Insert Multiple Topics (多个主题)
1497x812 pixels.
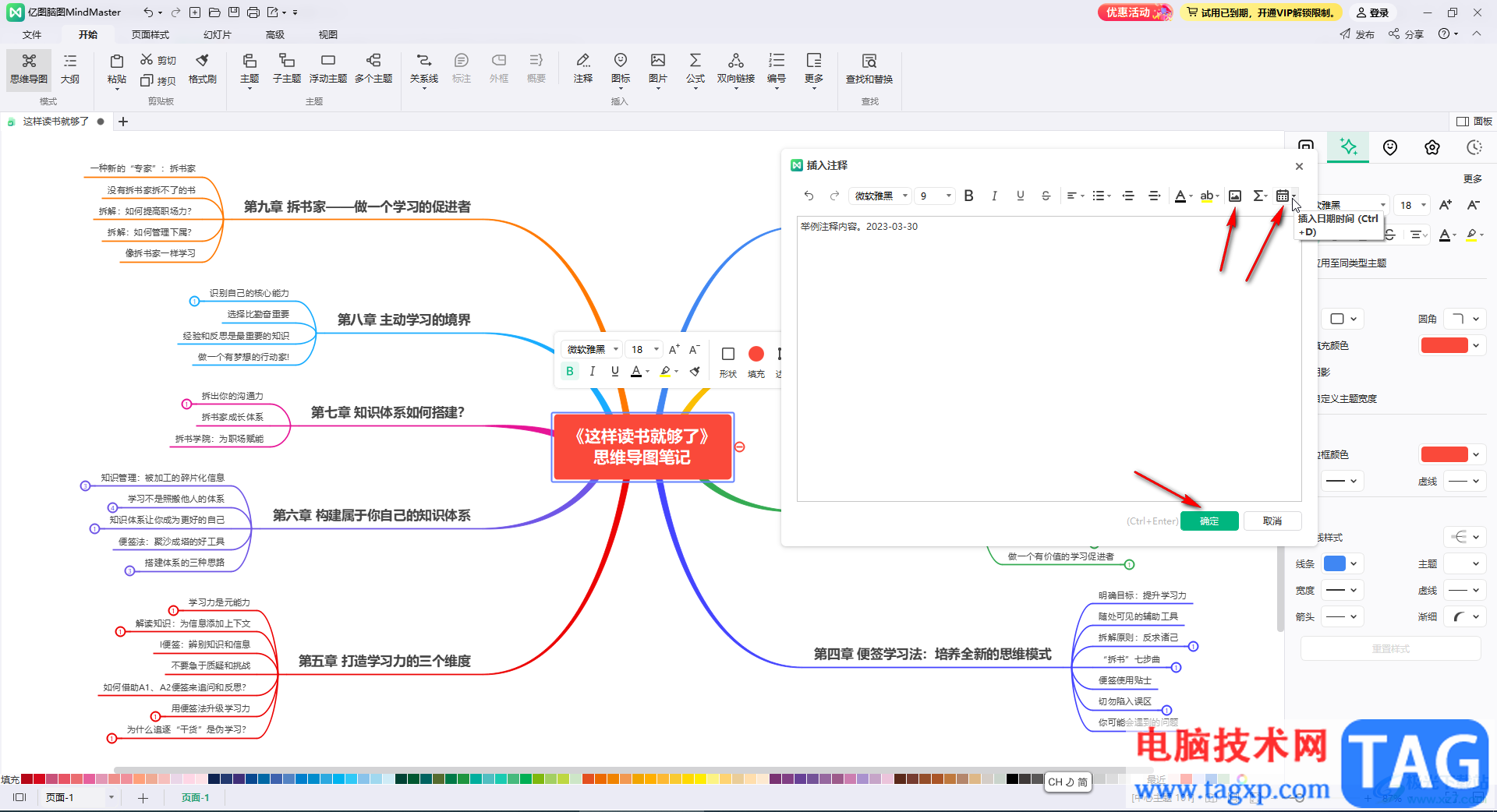click(373, 69)
